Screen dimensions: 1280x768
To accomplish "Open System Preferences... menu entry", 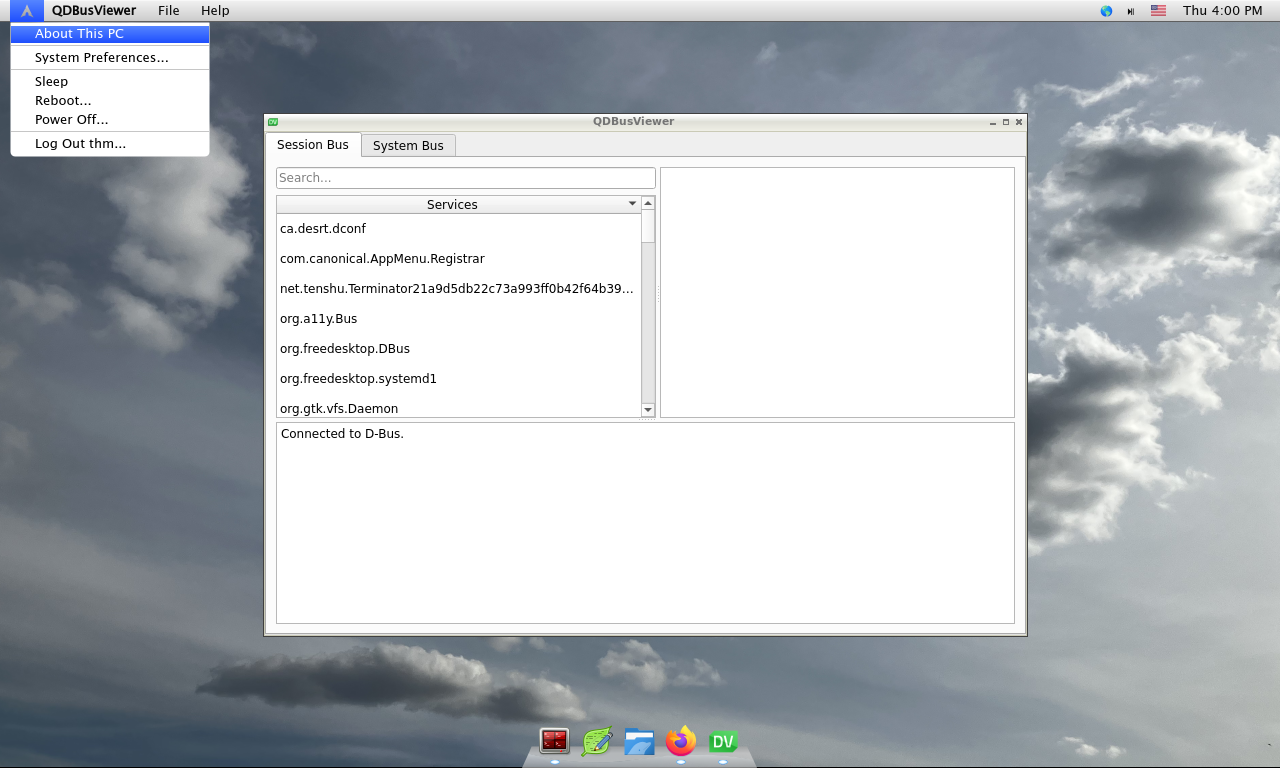I will click(101, 58).
